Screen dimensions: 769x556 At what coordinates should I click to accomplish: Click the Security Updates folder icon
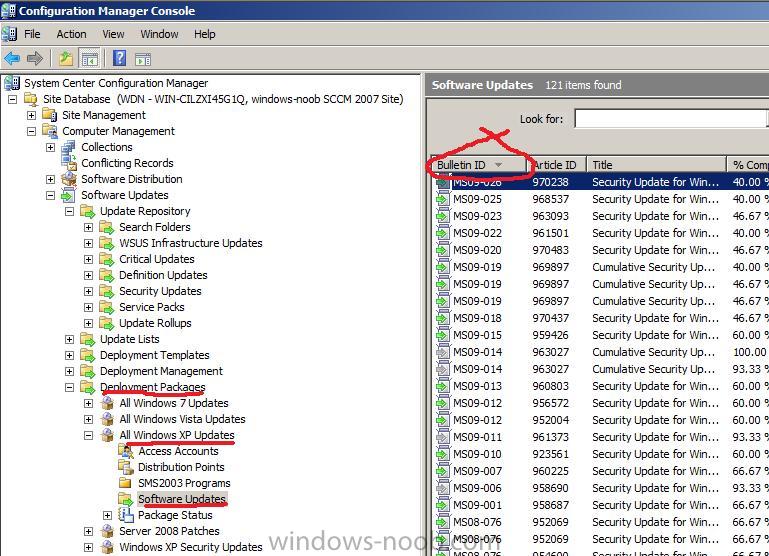click(x=107, y=291)
